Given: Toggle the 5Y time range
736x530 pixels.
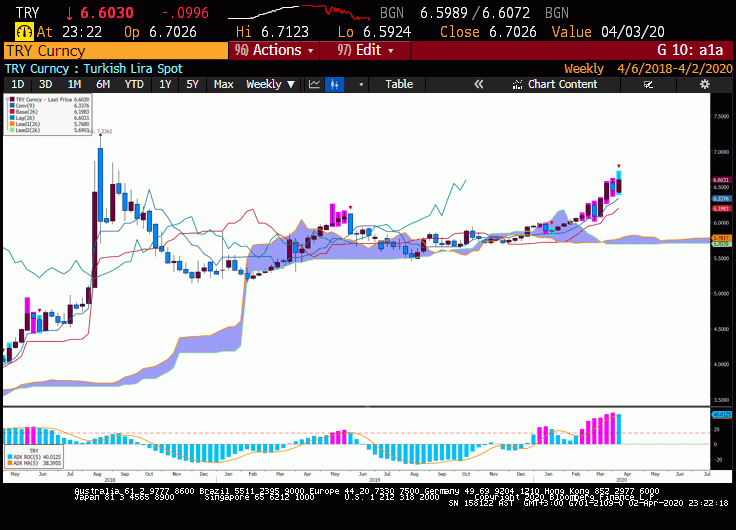Looking at the screenshot, I should pyautogui.click(x=192, y=84).
